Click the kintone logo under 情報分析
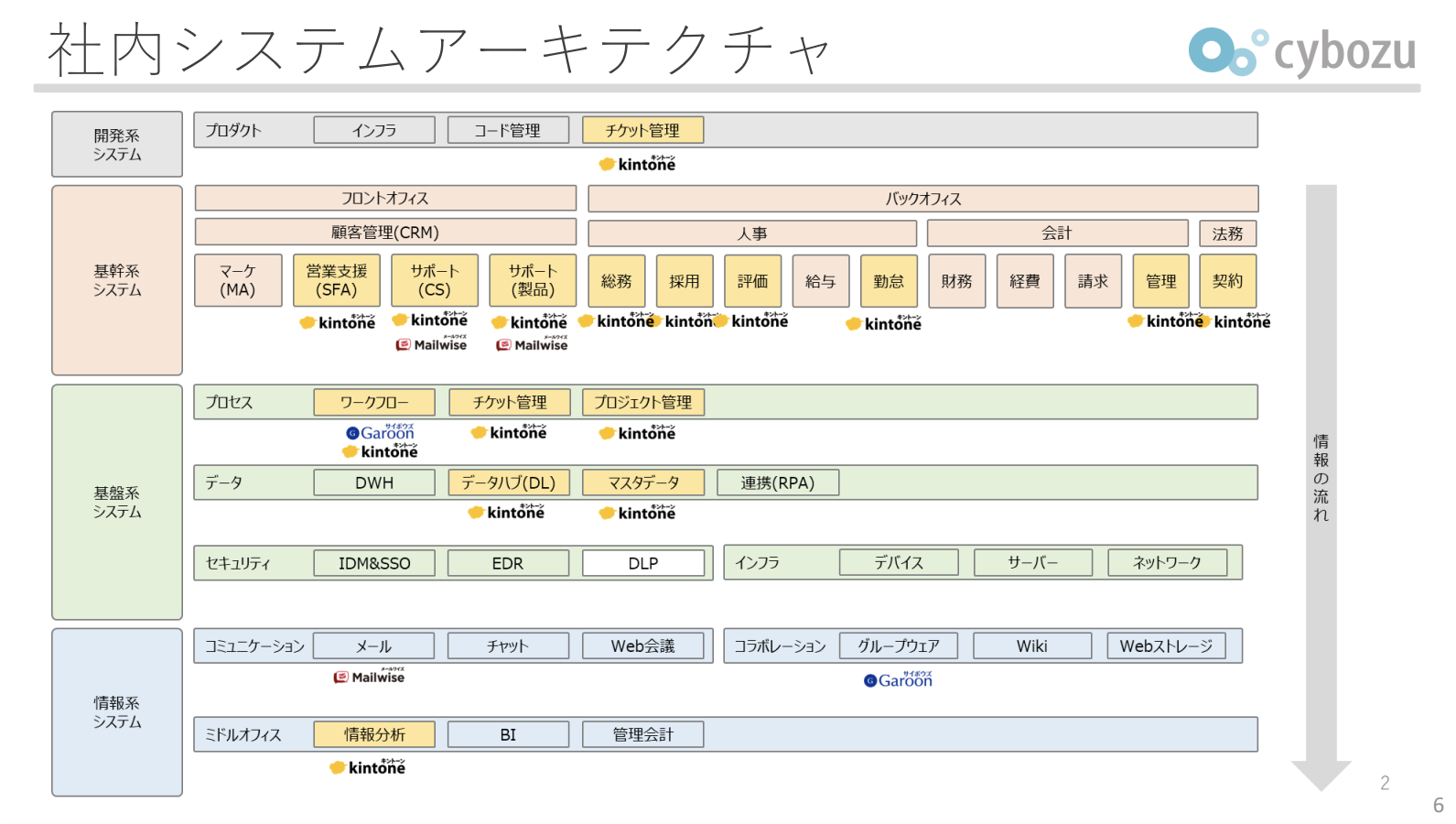1456x824 pixels. pyautogui.click(x=368, y=767)
